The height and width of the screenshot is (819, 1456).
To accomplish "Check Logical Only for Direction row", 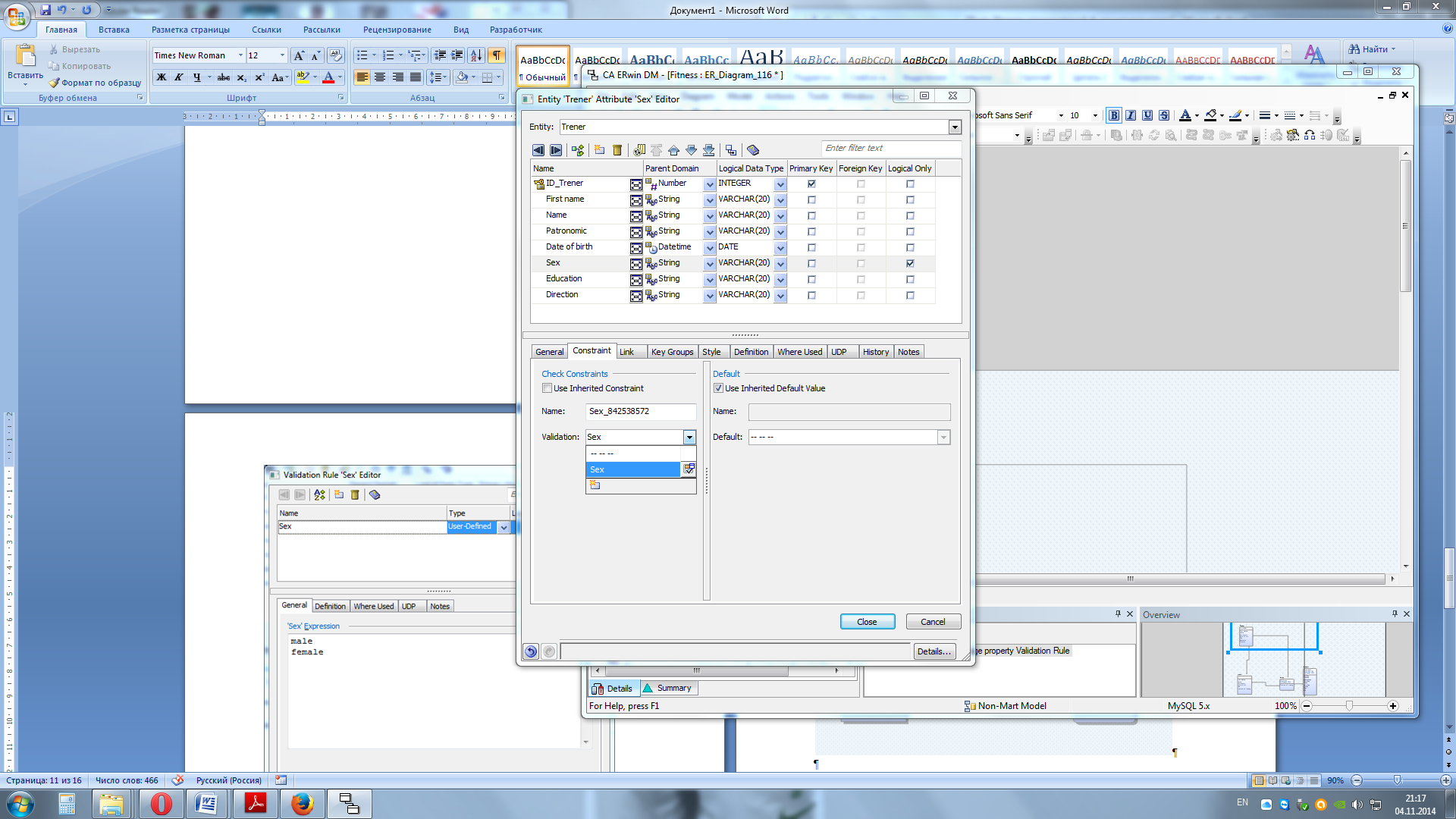I will point(910,295).
